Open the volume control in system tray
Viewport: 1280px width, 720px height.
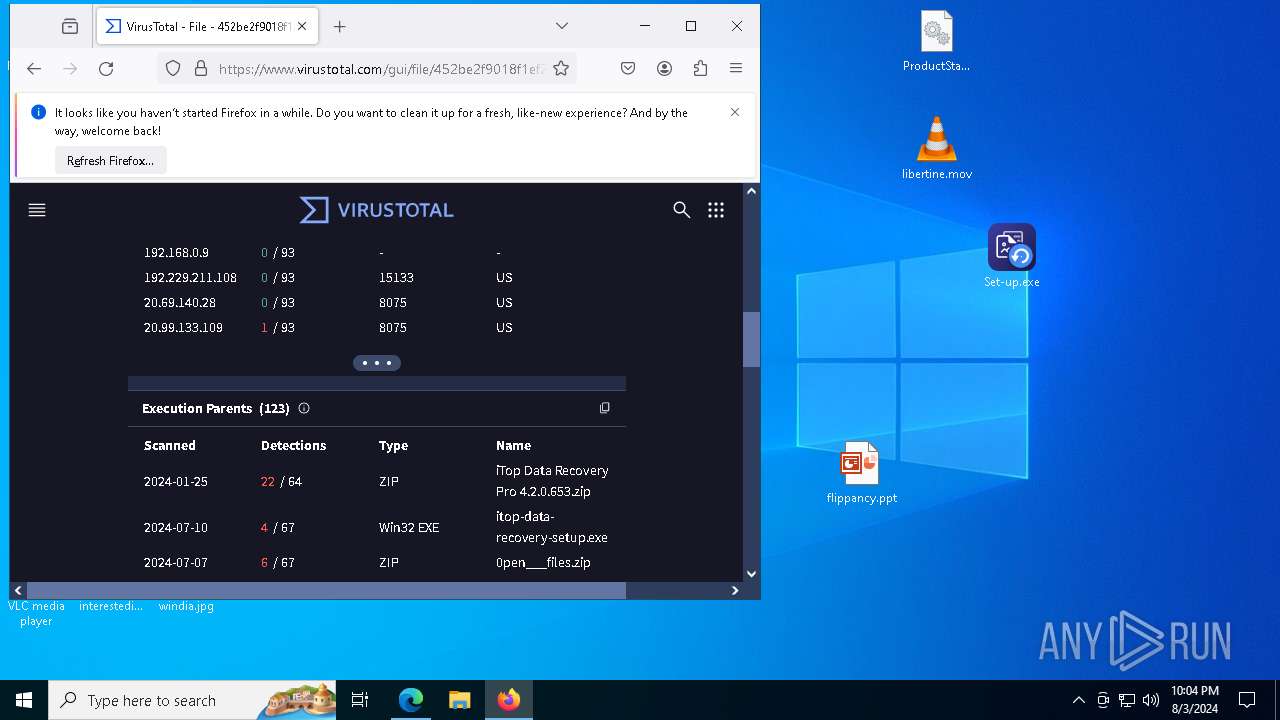pos(1151,700)
